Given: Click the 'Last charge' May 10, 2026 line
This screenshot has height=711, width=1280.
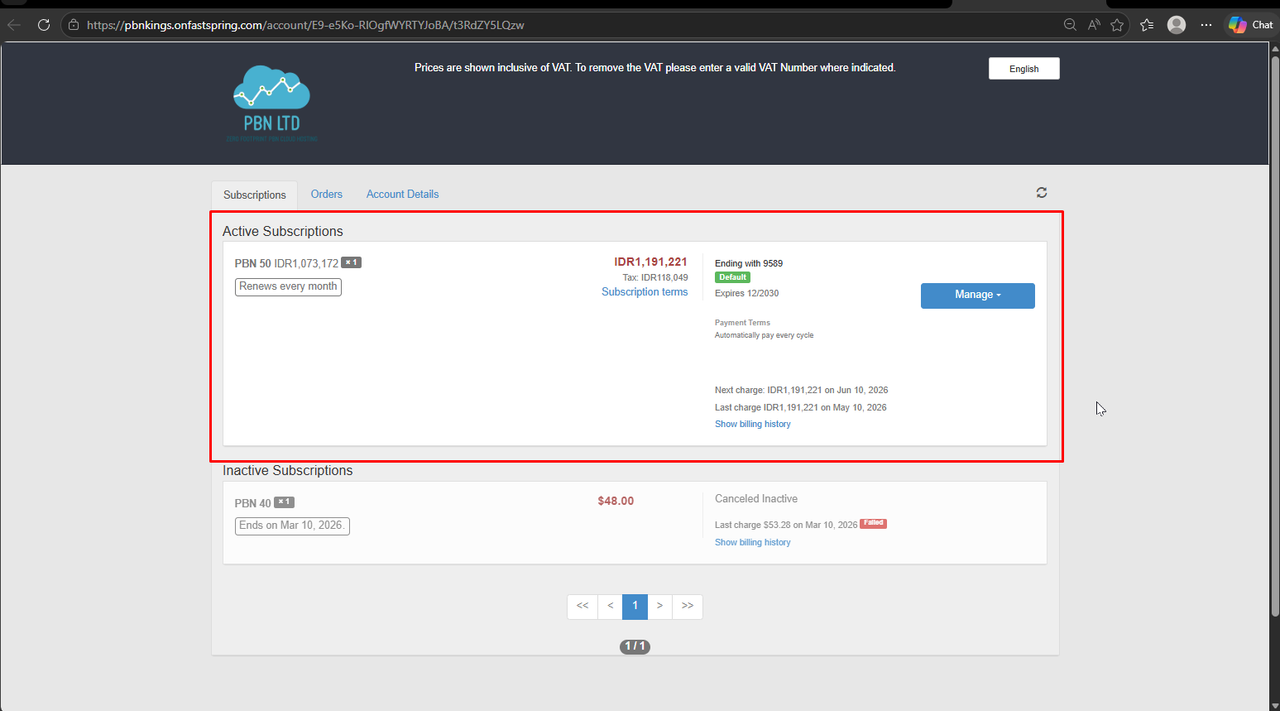Looking at the screenshot, I should click(x=801, y=408).
